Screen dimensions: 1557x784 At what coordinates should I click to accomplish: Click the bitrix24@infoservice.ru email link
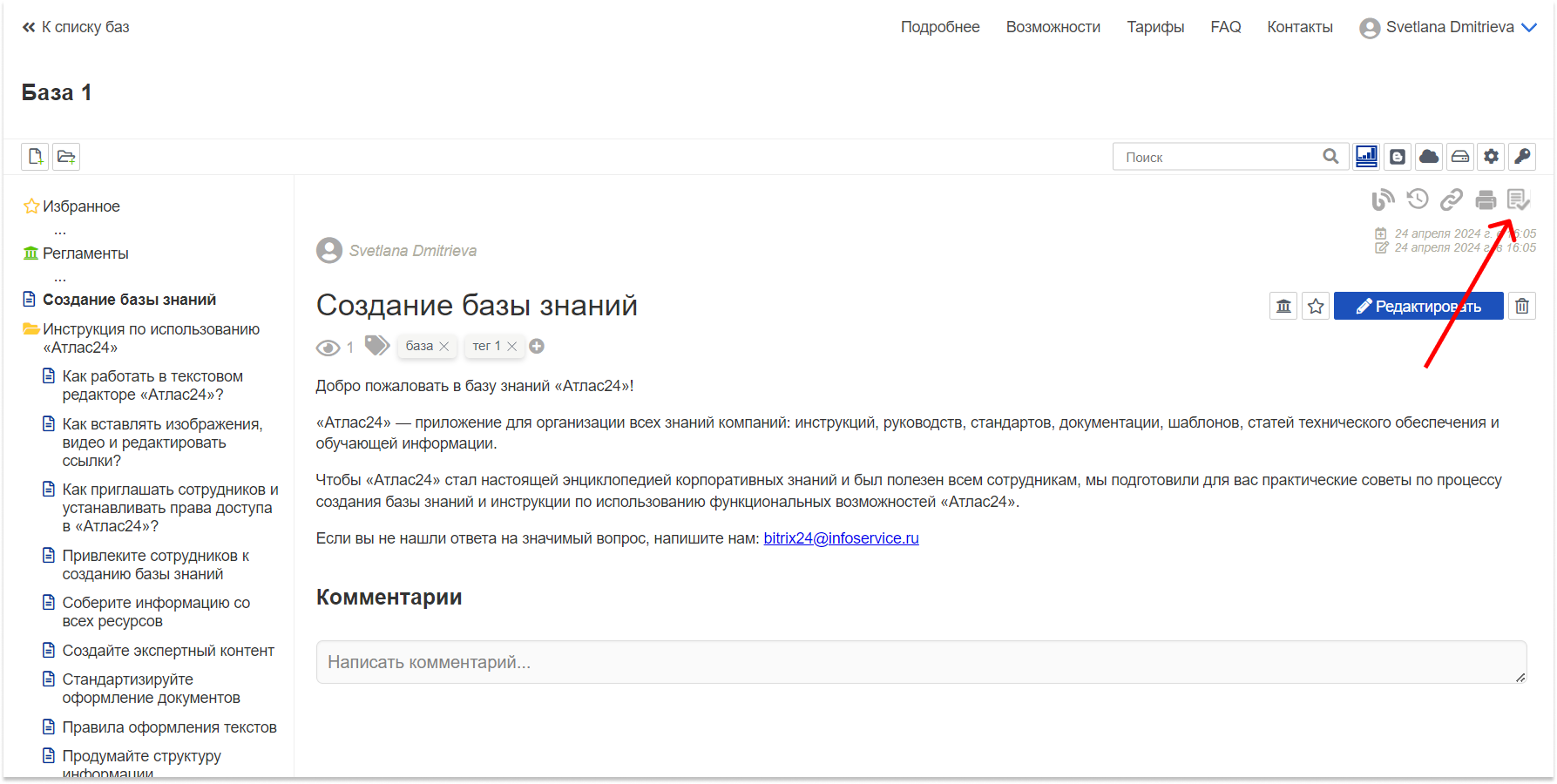tap(841, 538)
